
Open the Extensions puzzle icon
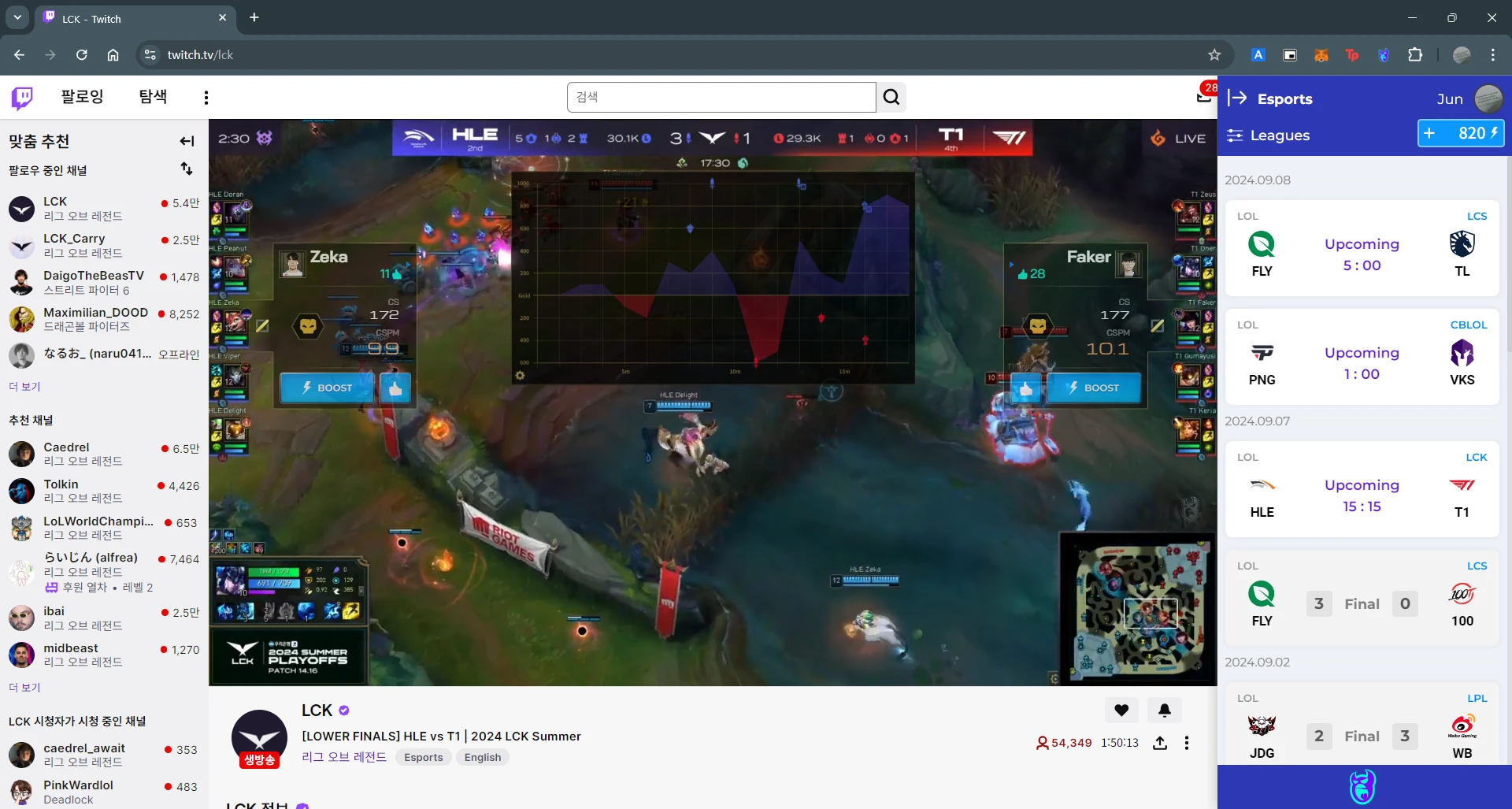point(1415,55)
